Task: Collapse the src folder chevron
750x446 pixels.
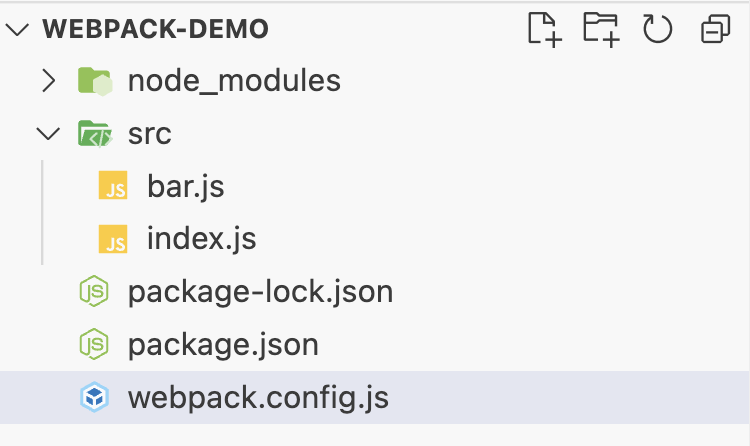Action: 48,134
